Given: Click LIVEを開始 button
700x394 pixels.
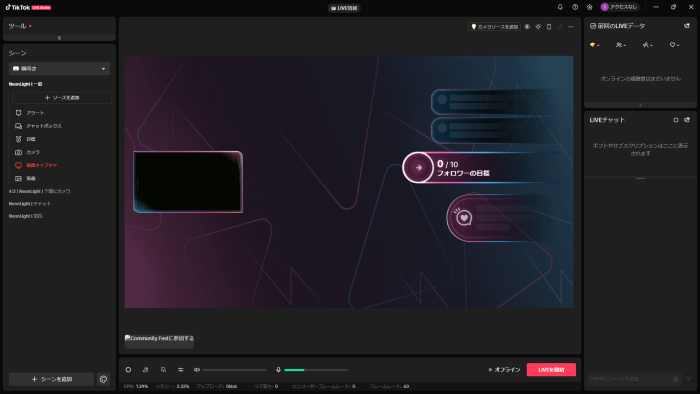Looking at the screenshot, I should pos(551,369).
